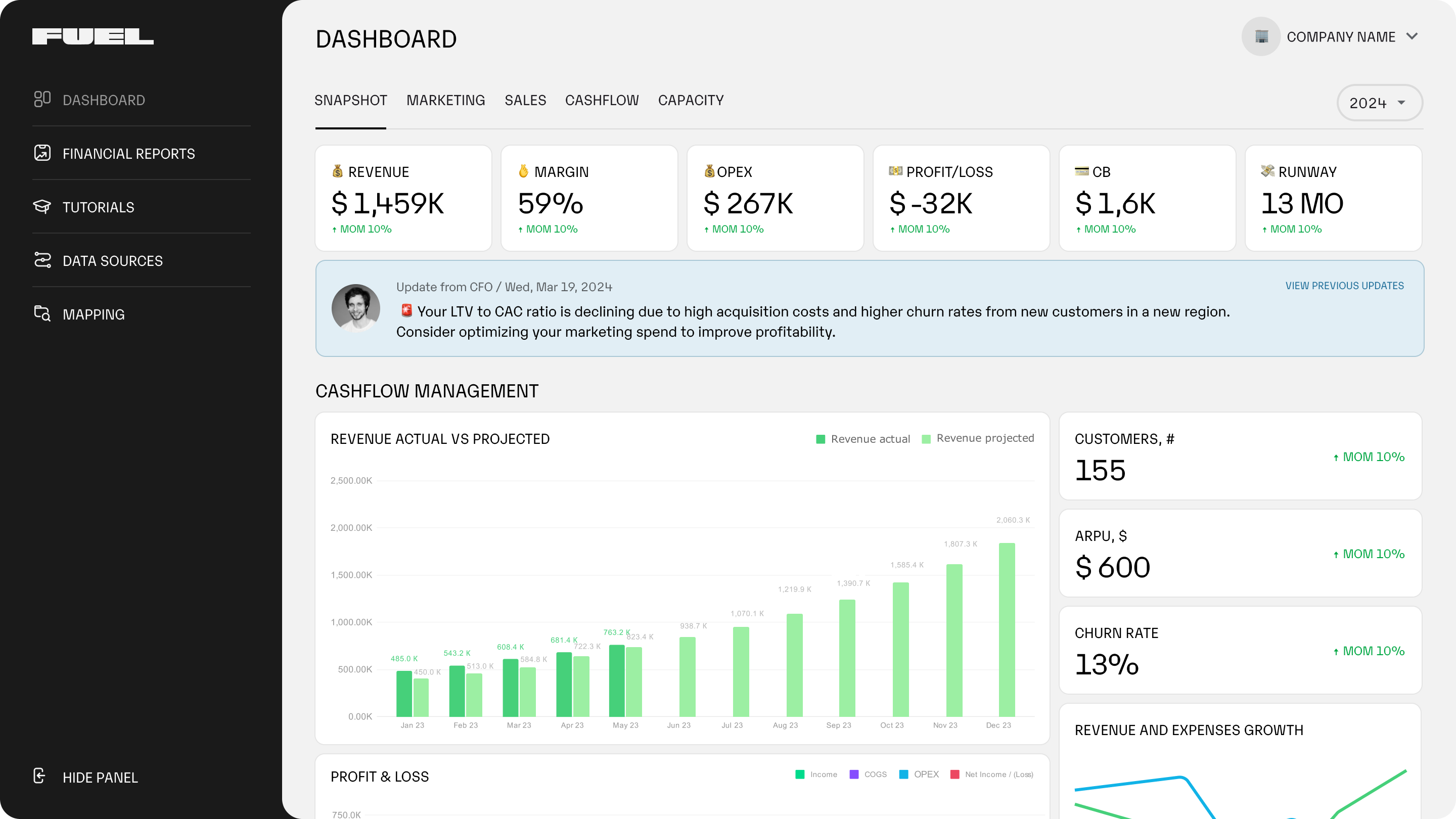Expand the Company Name chevron menu
Screen dimensions: 1456x819
point(1412,37)
